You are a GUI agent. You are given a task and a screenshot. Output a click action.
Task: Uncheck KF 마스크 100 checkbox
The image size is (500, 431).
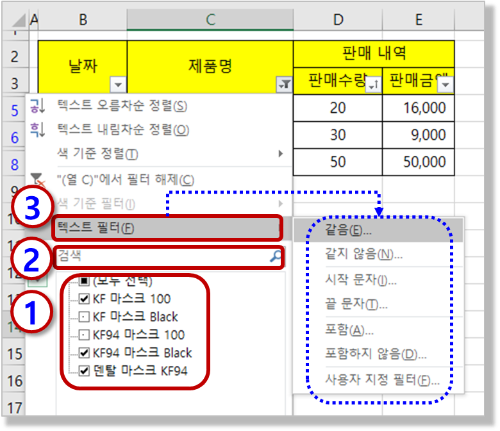[x=84, y=299]
